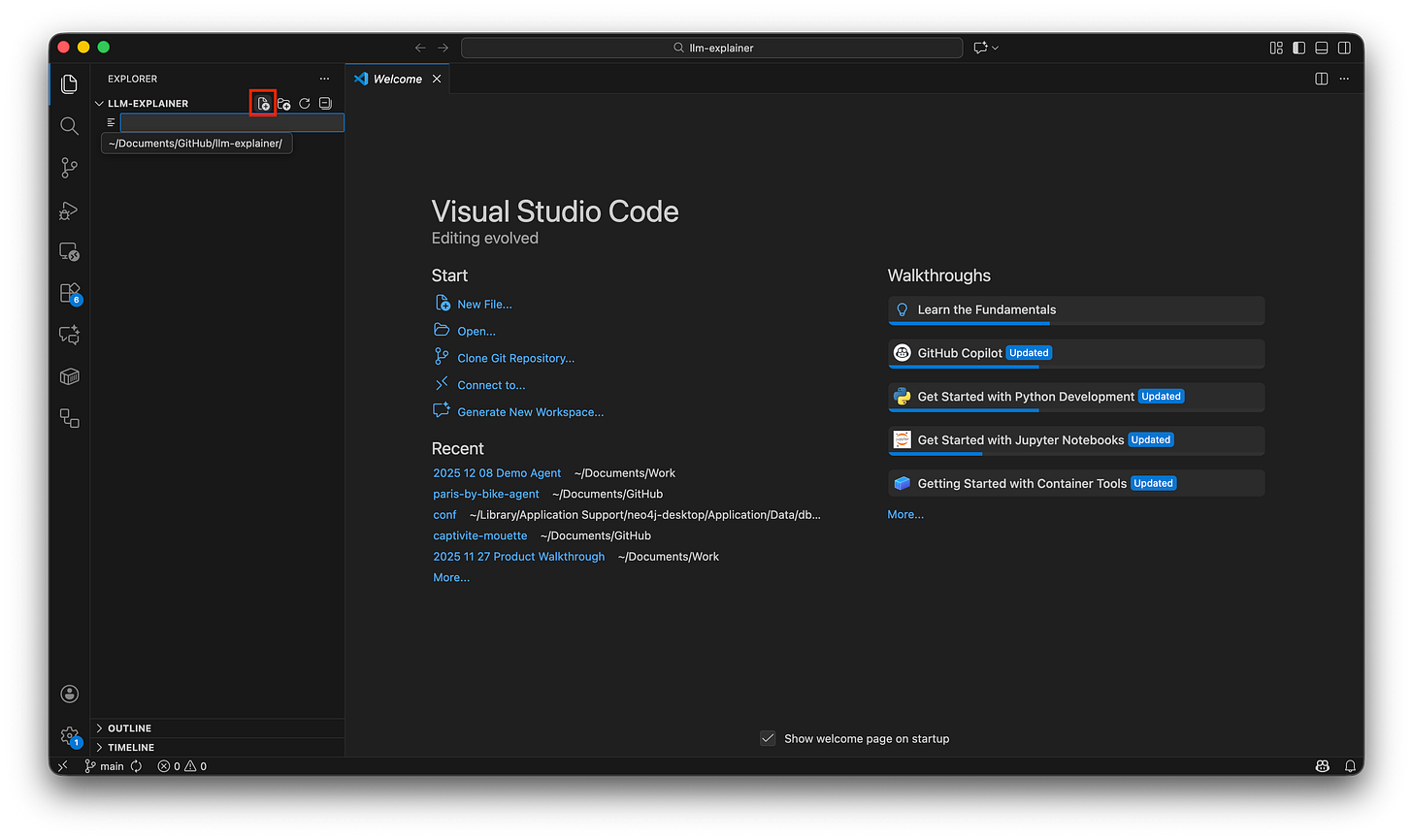Toggle the notifications bell in status bar
Viewport: 1413px width, 840px height.
(1350, 765)
